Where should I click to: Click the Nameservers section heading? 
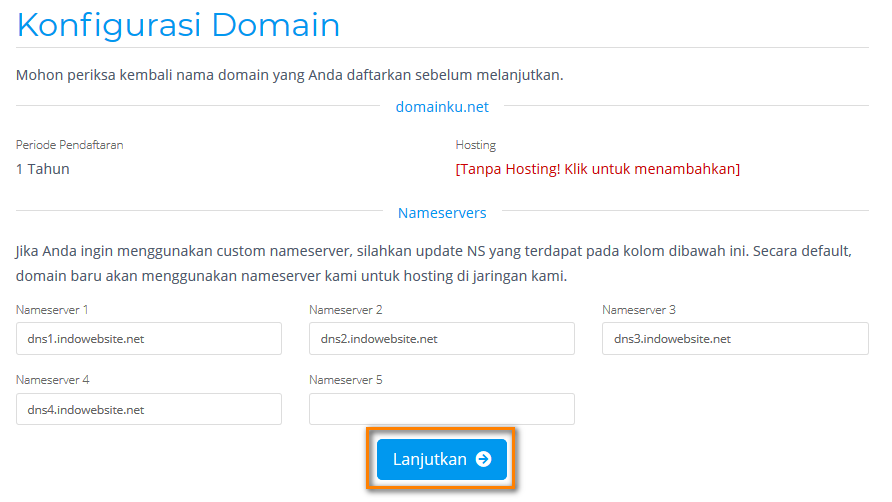[442, 213]
